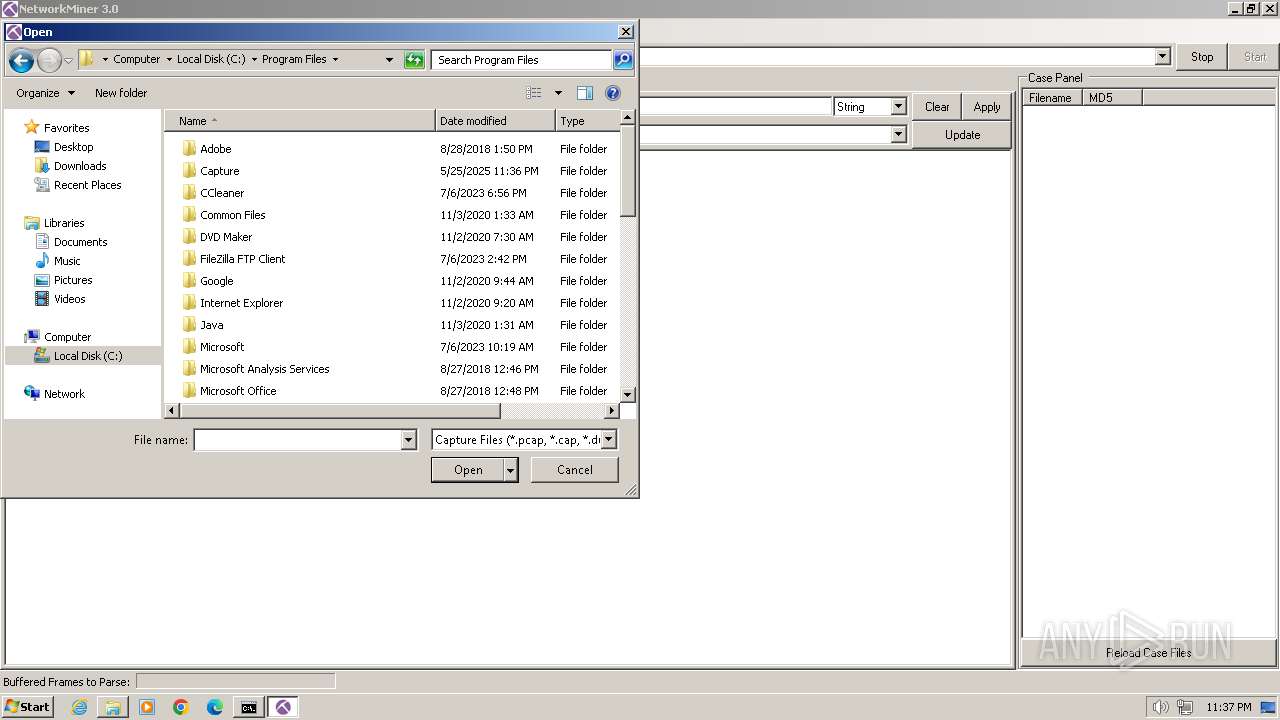
Task: Open Internet Explorer from the taskbar
Action: coord(79,707)
